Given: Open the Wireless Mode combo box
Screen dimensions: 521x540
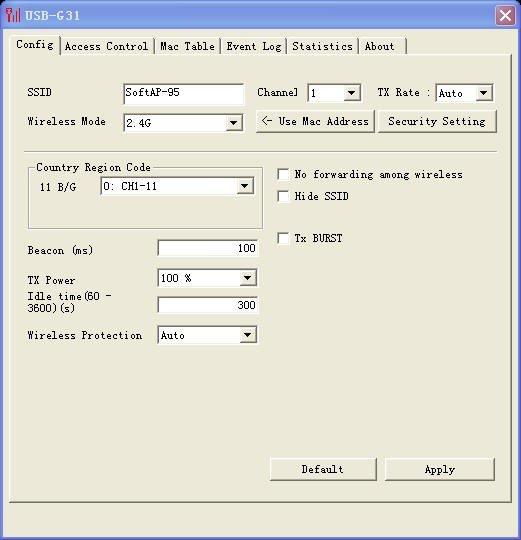Looking at the screenshot, I should coord(183,123).
